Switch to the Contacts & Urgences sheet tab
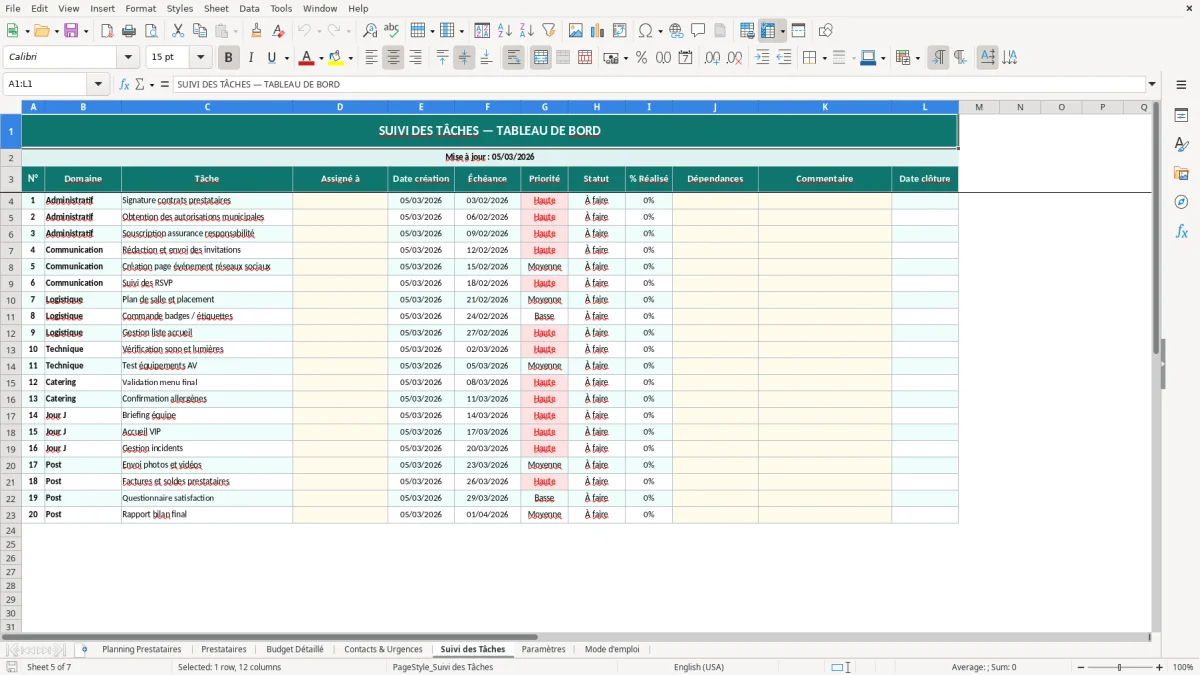The width and height of the screenshot is (1200, 675). click(383, 650)
